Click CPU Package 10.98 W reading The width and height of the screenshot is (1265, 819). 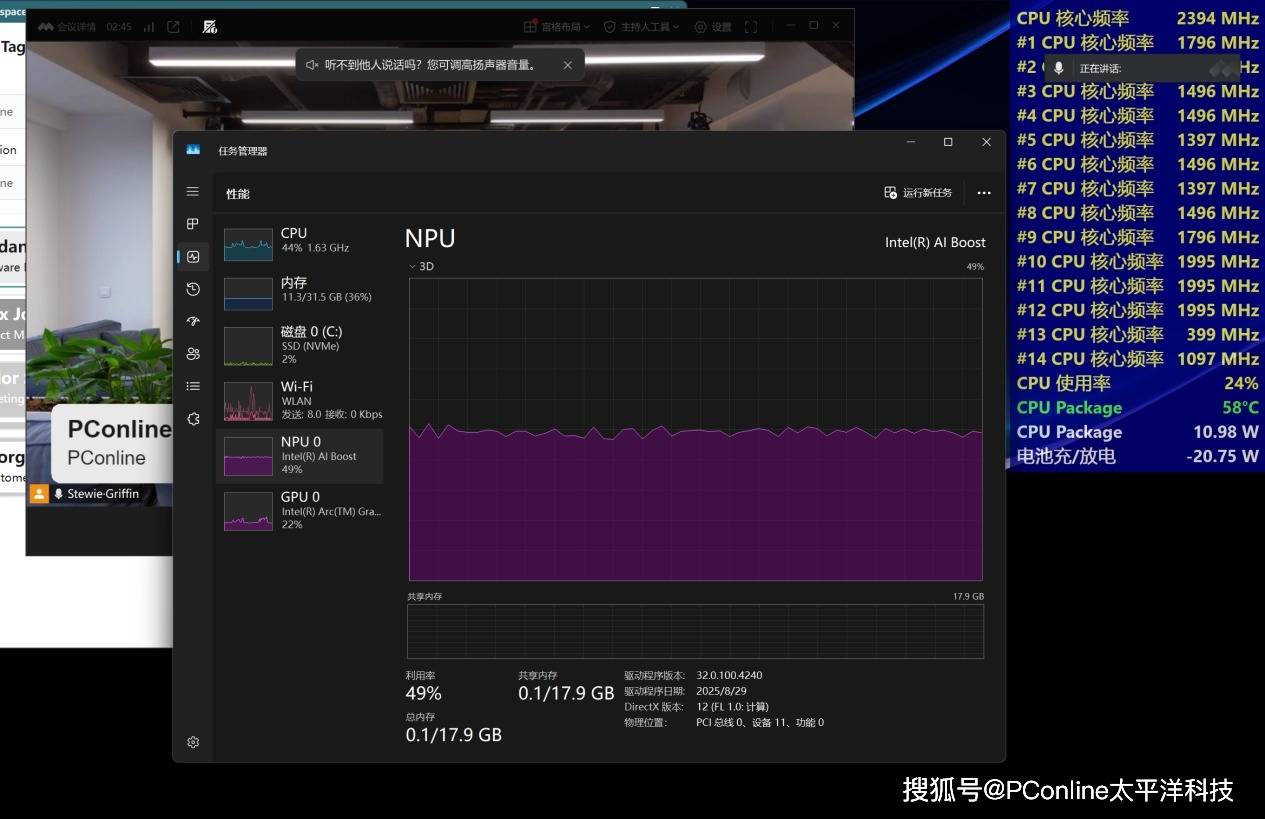tap(1137, 432)
